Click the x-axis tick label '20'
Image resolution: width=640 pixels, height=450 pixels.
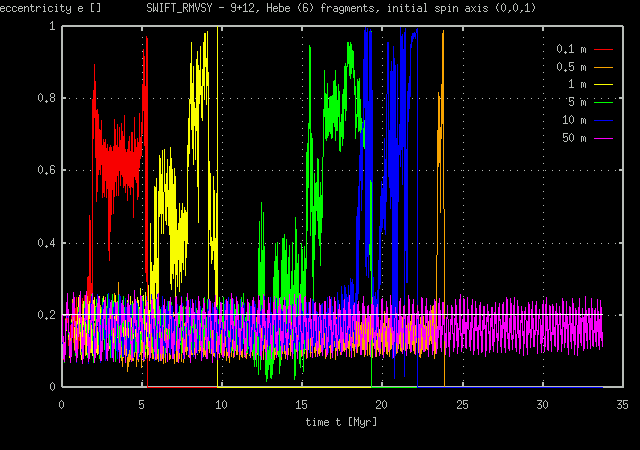click(381, 405)
